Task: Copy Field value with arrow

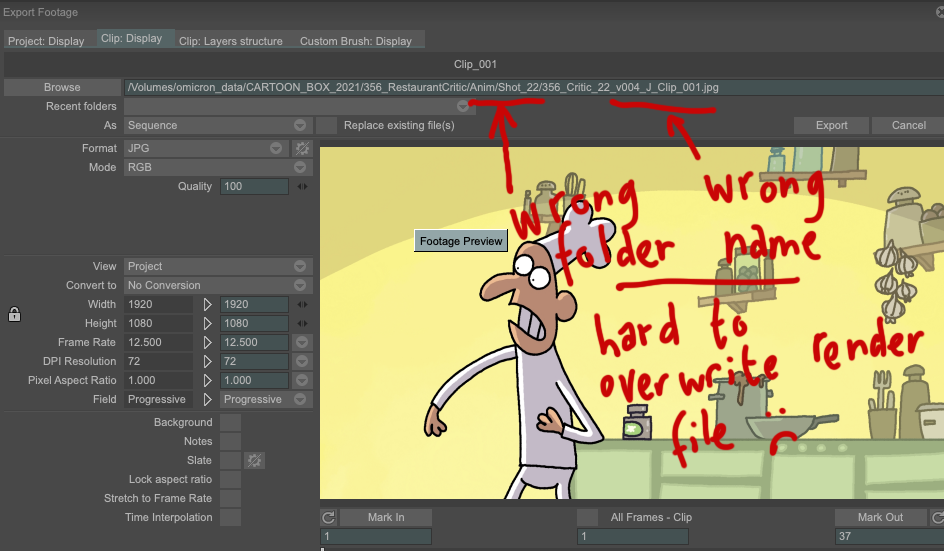Action: click(207, 400)
